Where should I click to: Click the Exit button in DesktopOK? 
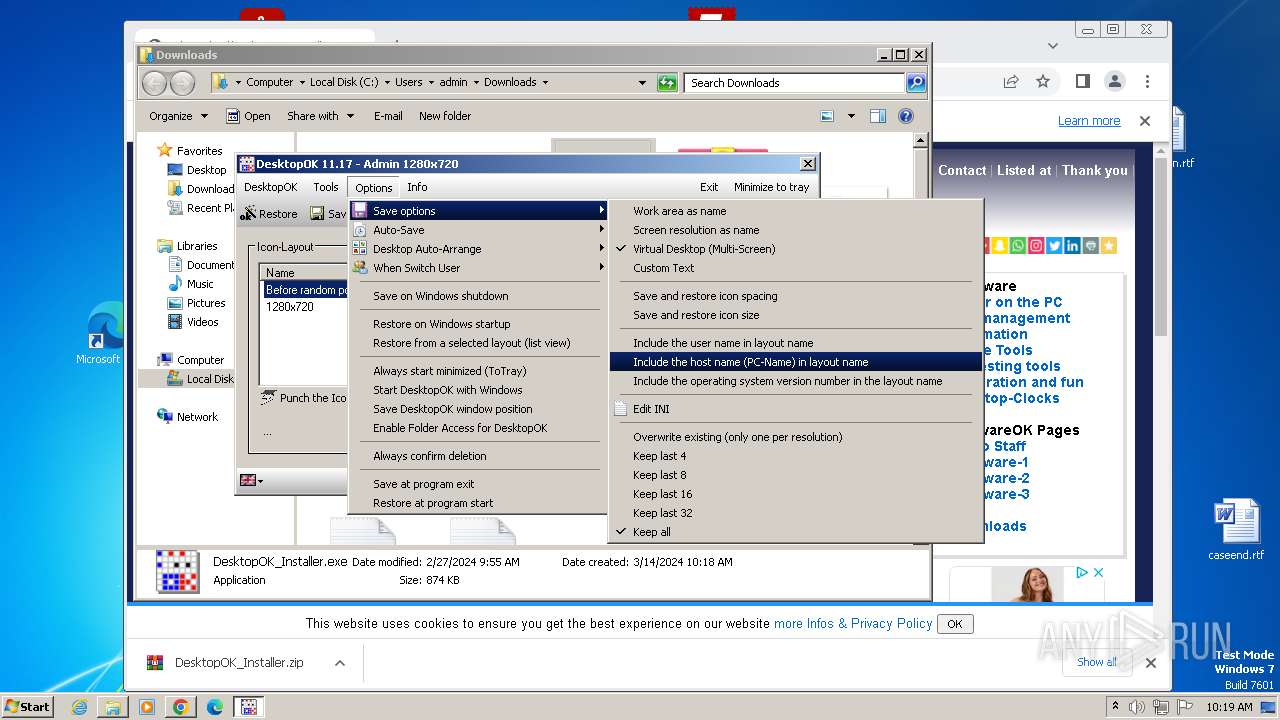pyautogui.click(x=709, y=187)
